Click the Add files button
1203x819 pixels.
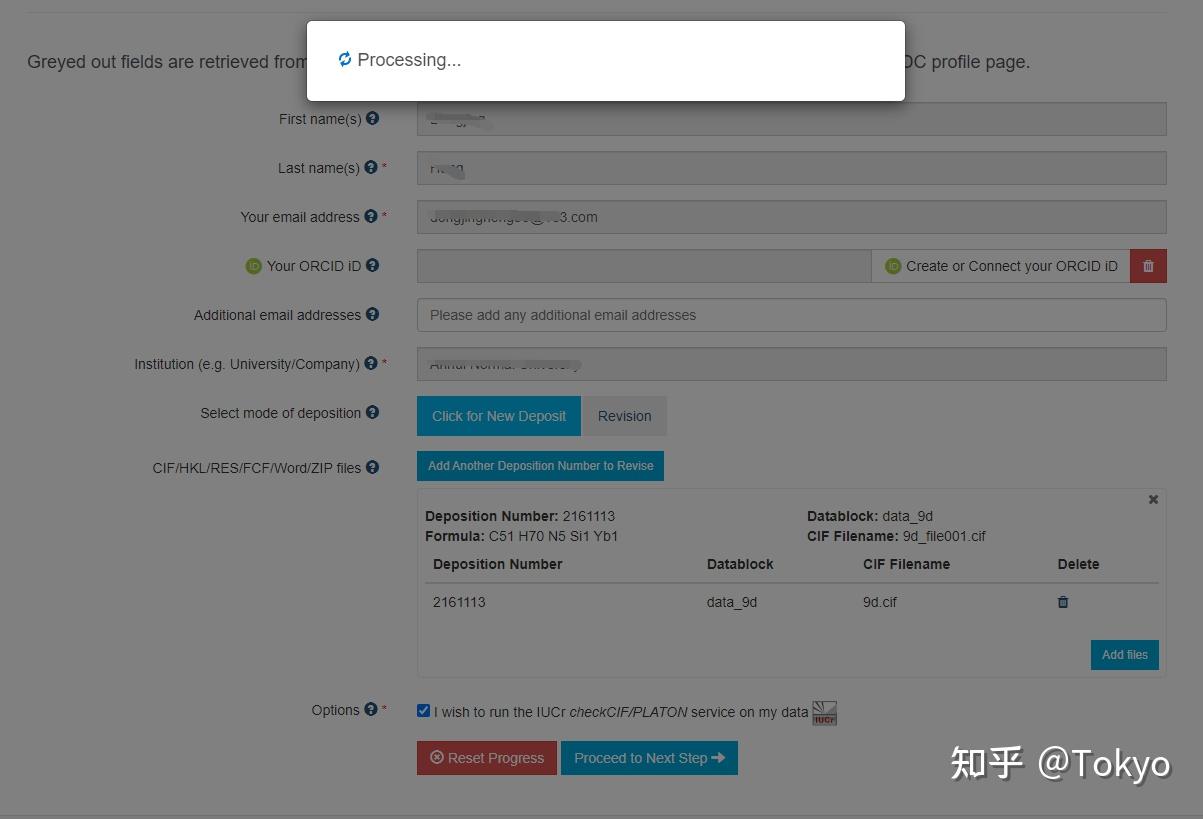pos(1124,654)
